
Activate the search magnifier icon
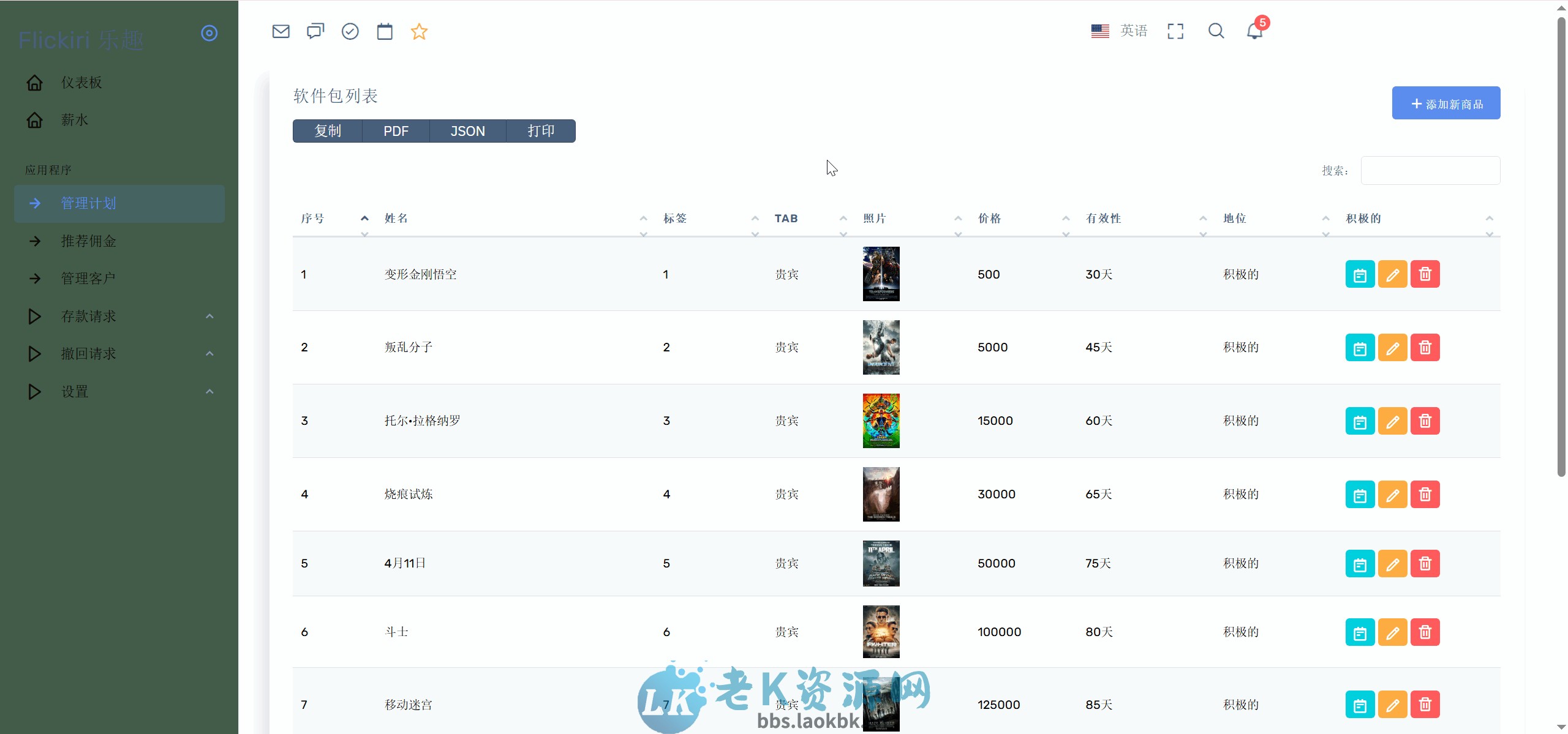[1216, 31]
